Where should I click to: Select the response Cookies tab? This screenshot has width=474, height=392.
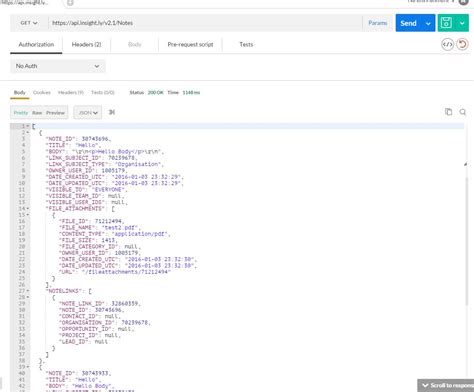click(42, 93)
